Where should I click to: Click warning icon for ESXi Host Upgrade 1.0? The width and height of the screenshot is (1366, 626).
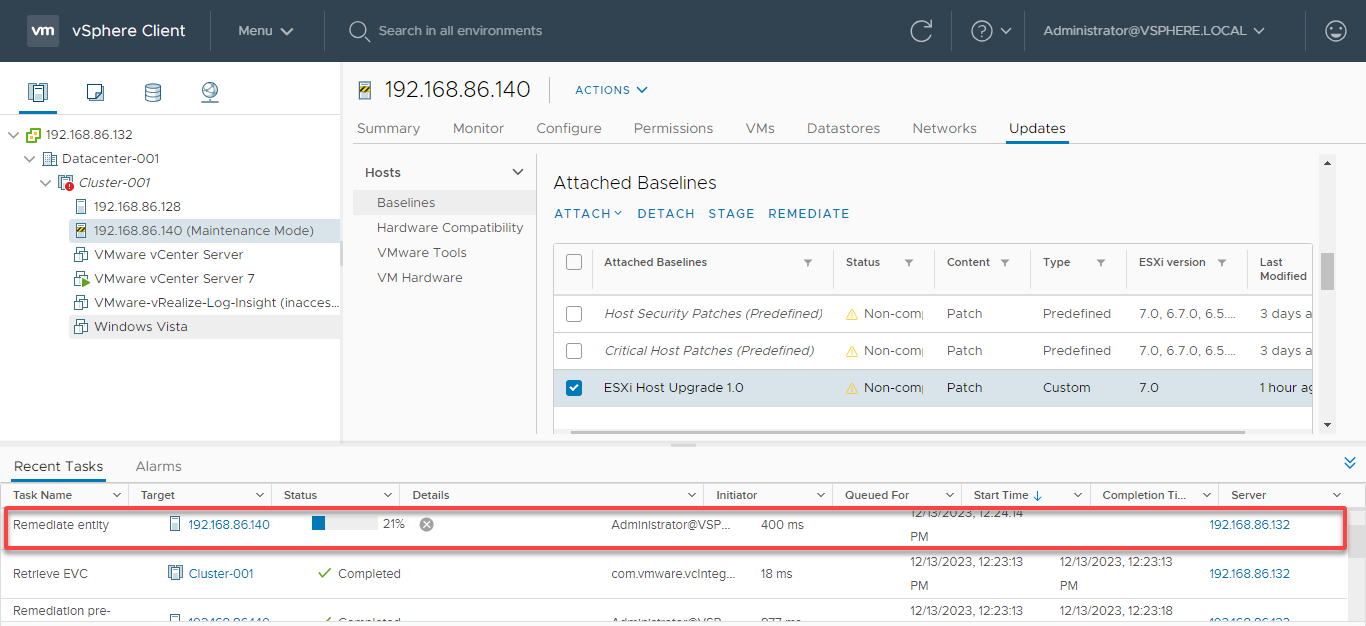click(852, 388)
